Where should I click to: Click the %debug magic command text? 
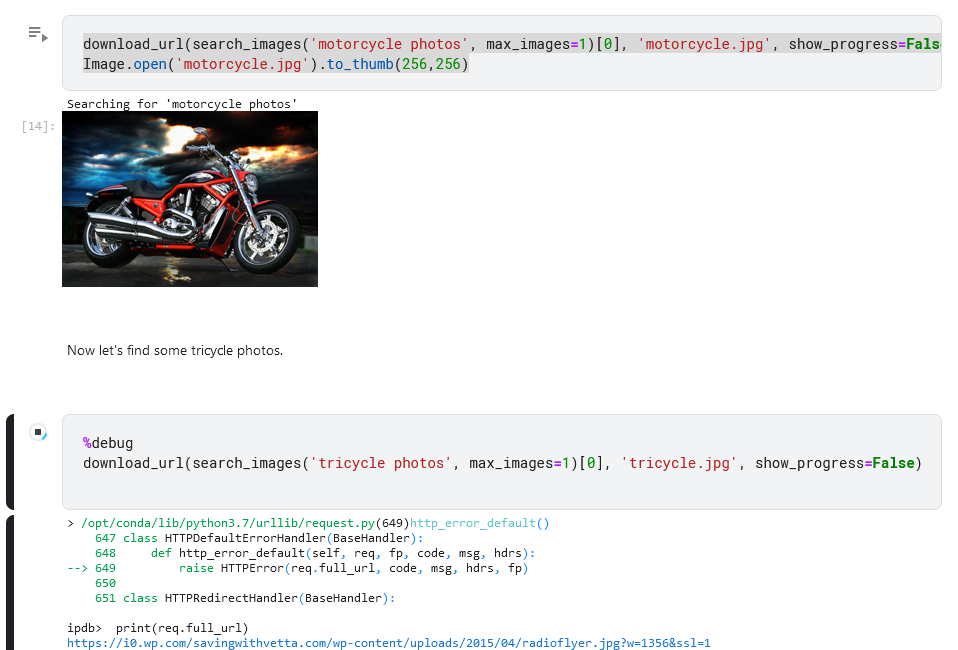click(108, 443)
